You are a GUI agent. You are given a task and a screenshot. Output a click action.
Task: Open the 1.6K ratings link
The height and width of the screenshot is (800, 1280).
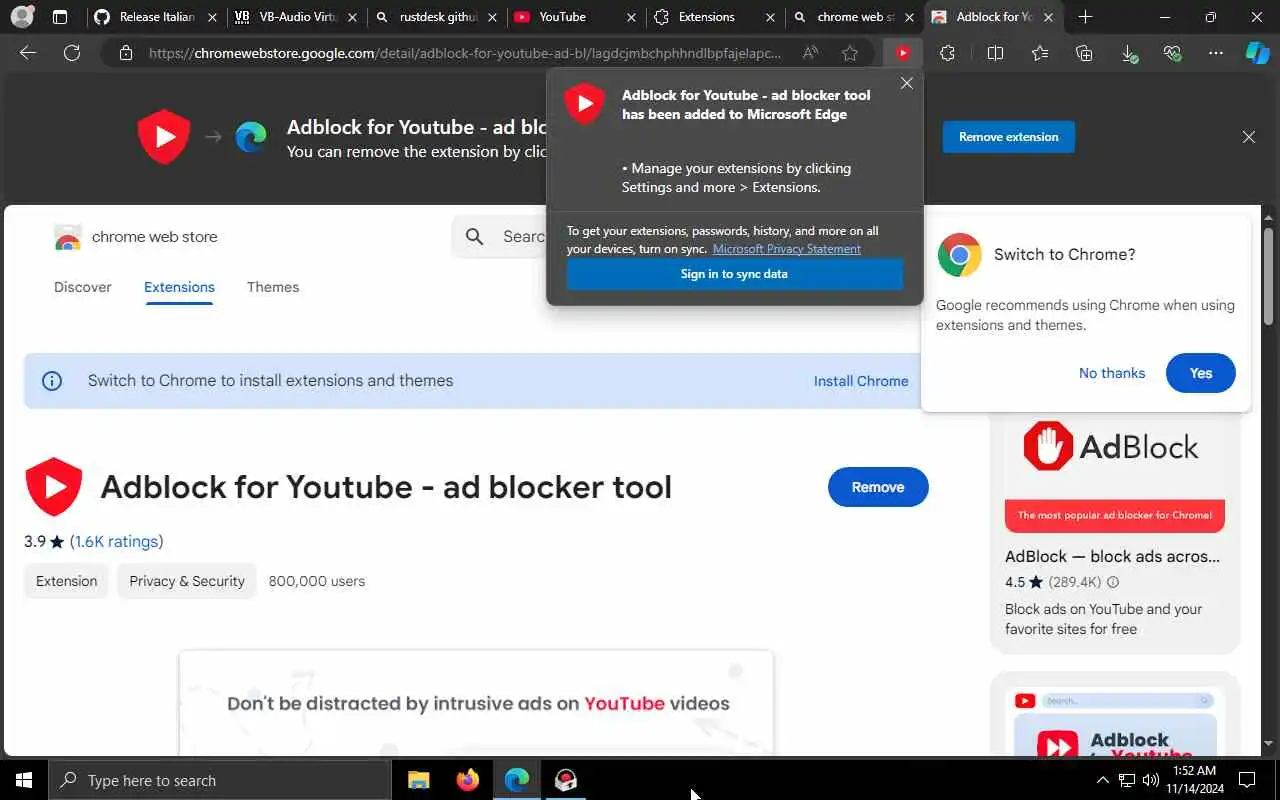(116, 541)
